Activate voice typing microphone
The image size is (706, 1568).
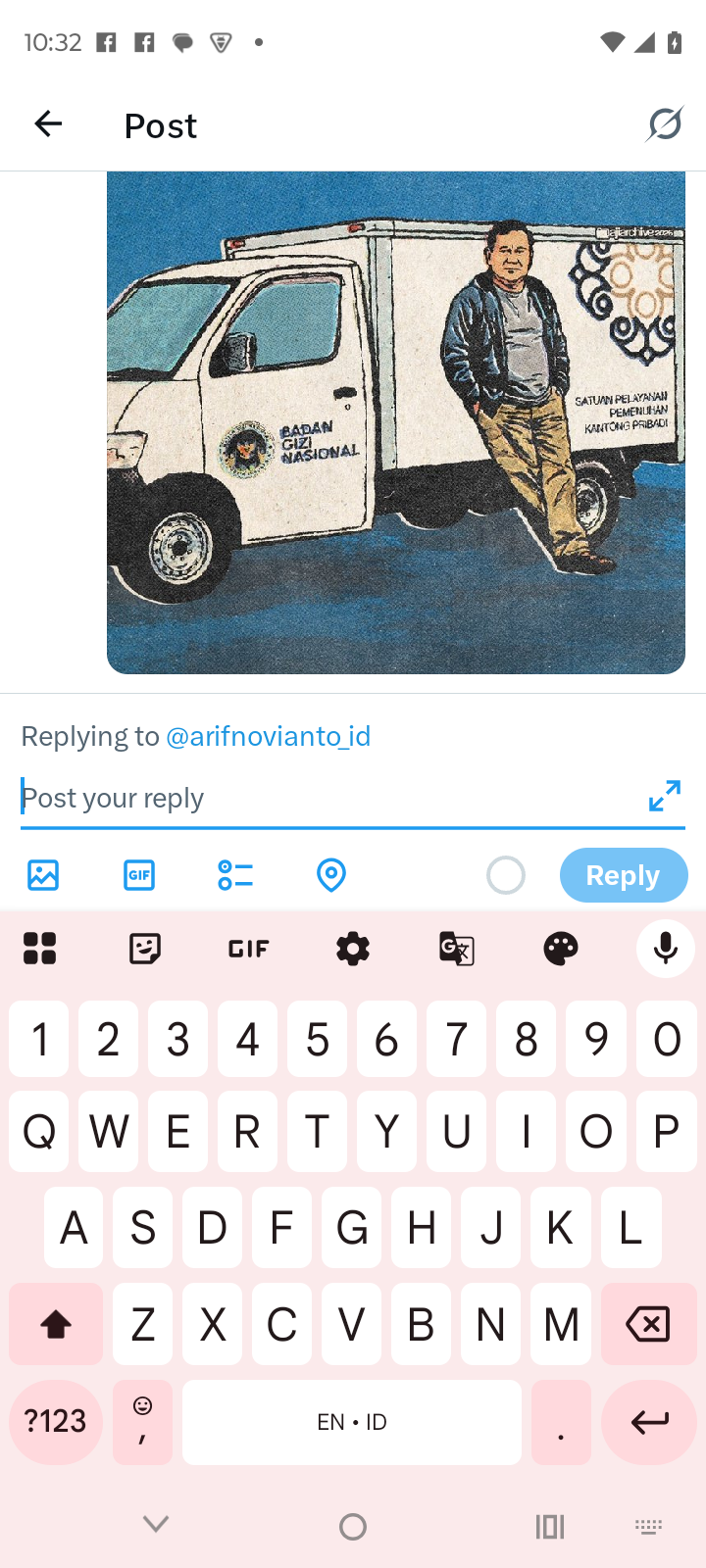tap(666, 949)
